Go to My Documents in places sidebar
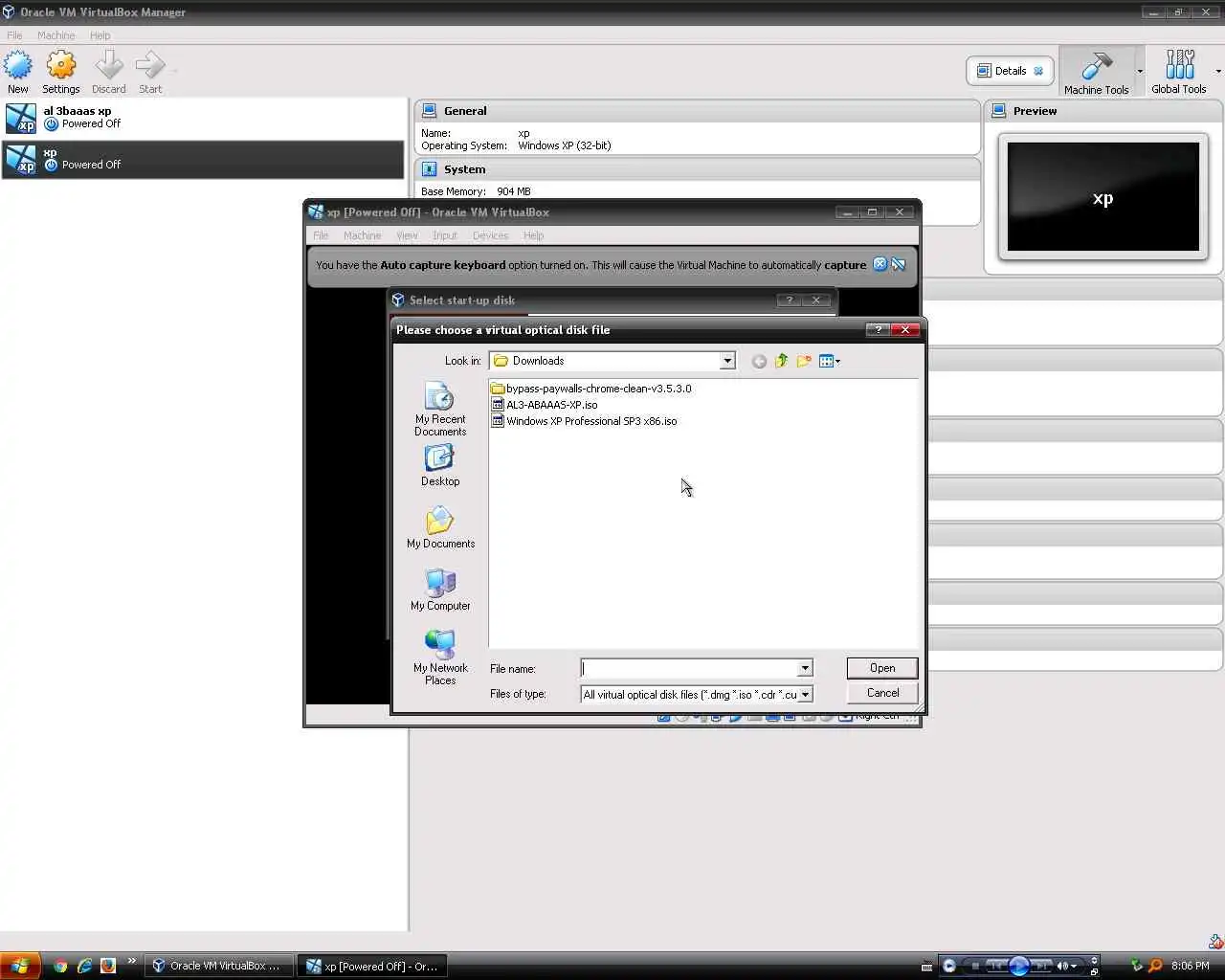Viewport: 1225px width, 980px height. (x=440, y=528)
